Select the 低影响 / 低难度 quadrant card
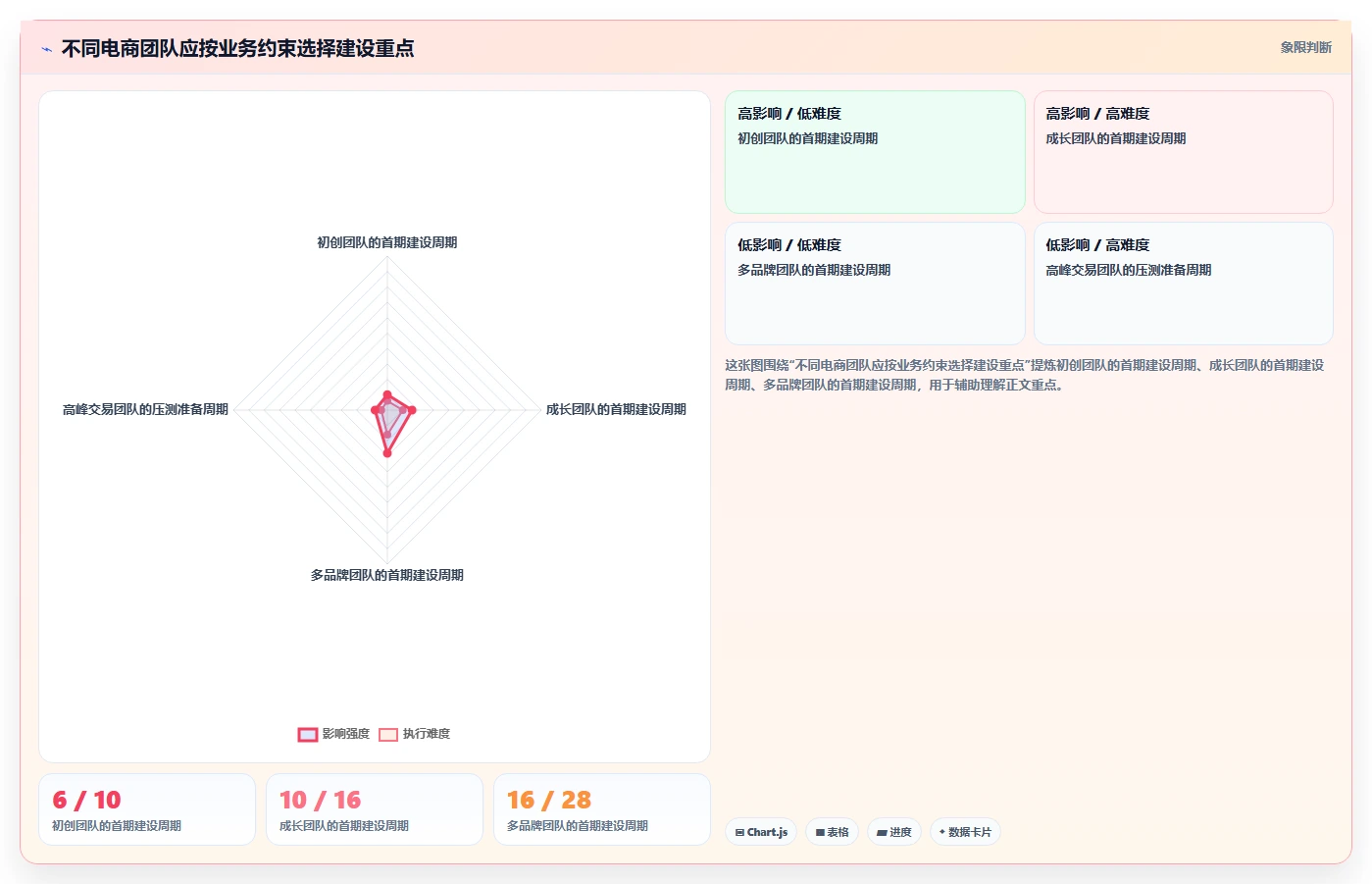 tap(875, 284)
